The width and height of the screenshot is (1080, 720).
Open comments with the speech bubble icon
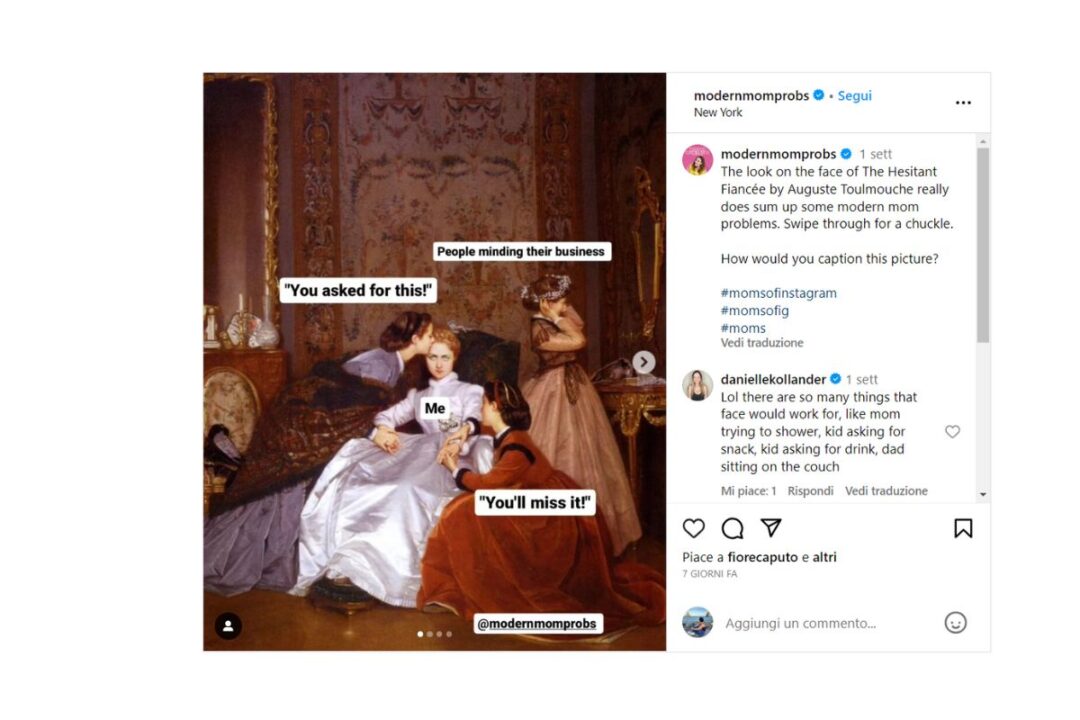pos(732,528)
